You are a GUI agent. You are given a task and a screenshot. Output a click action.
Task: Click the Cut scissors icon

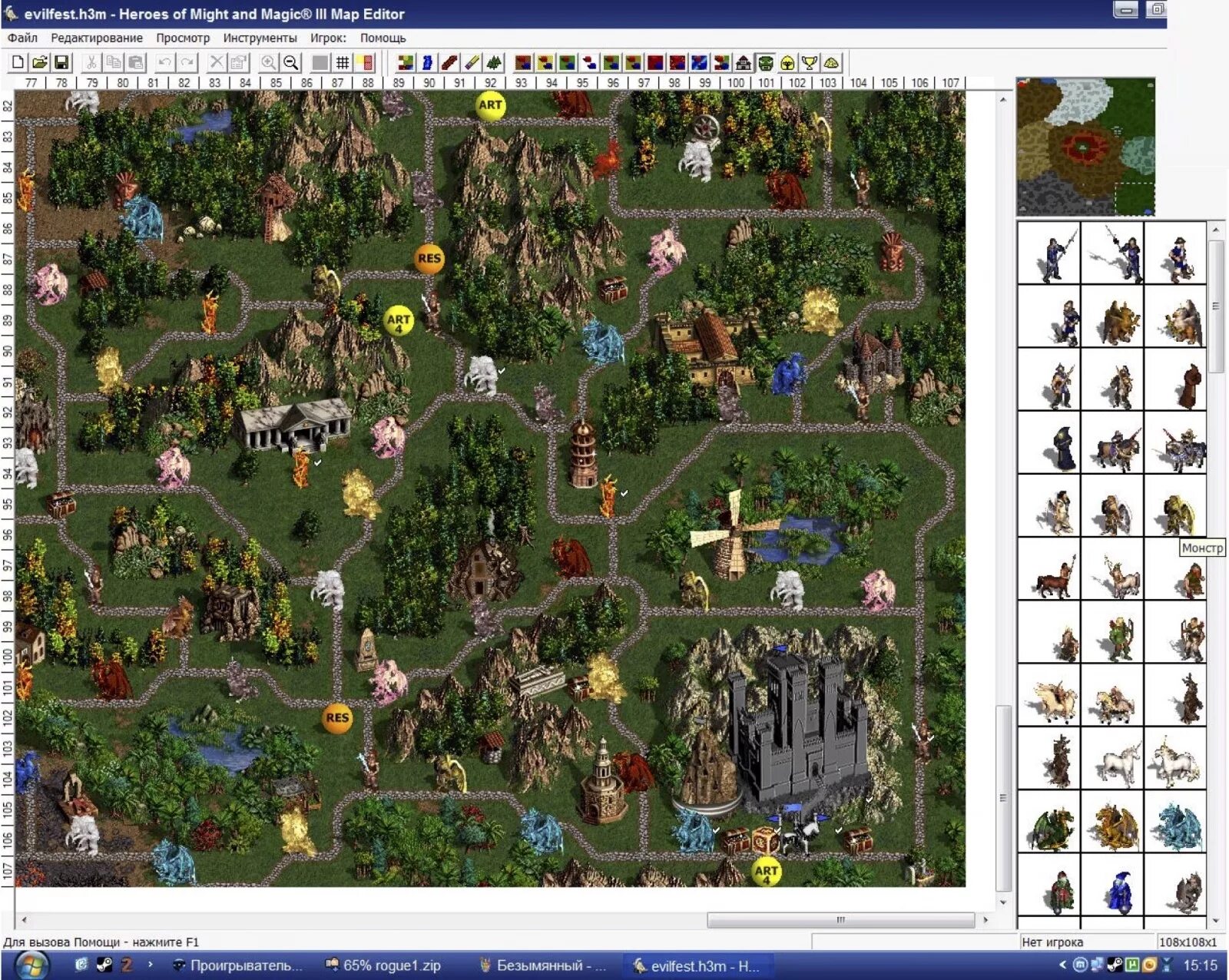pyautogui.click(x=91, y=63)
